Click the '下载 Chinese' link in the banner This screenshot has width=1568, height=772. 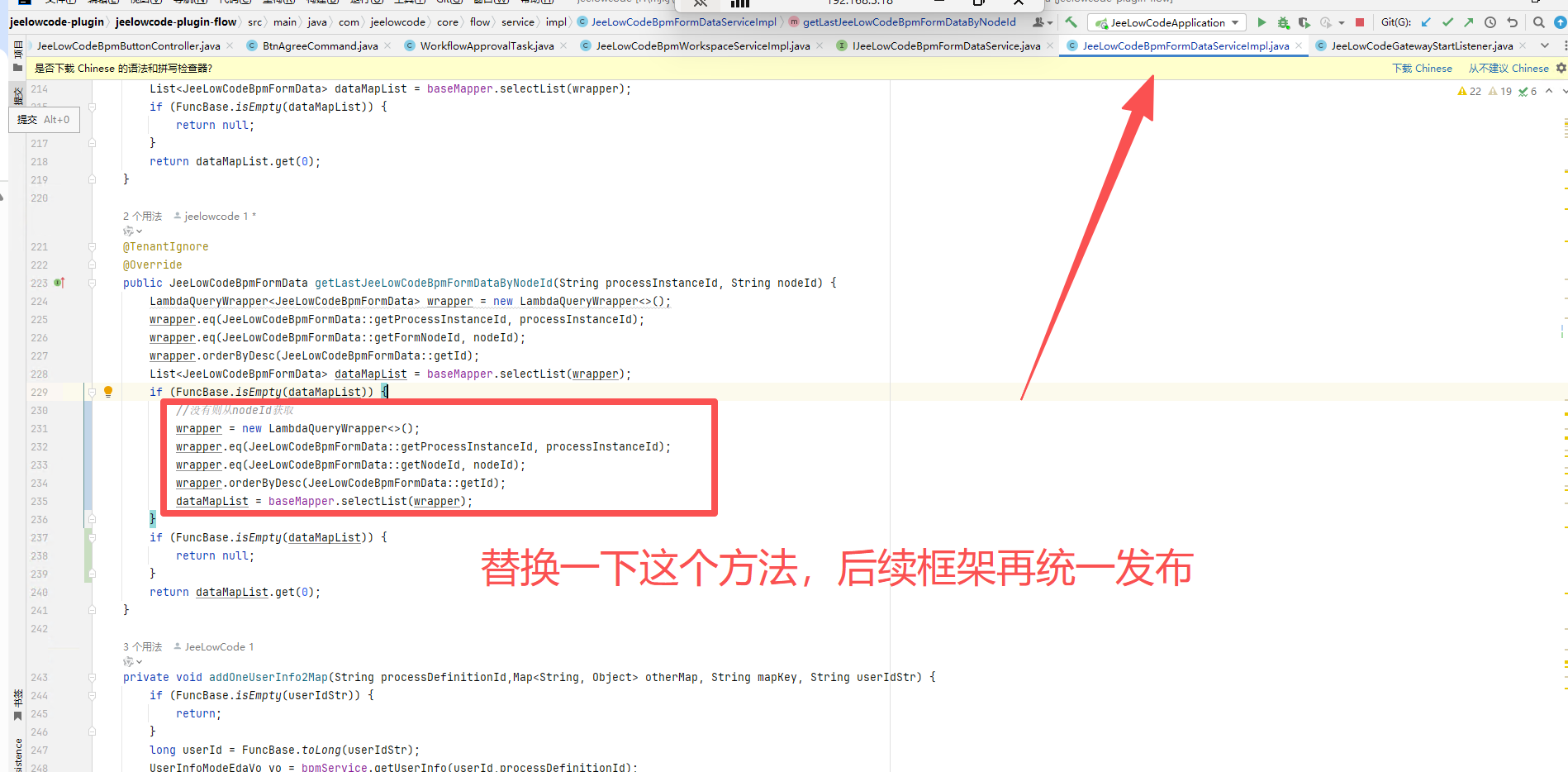[x=1422, y=68]
